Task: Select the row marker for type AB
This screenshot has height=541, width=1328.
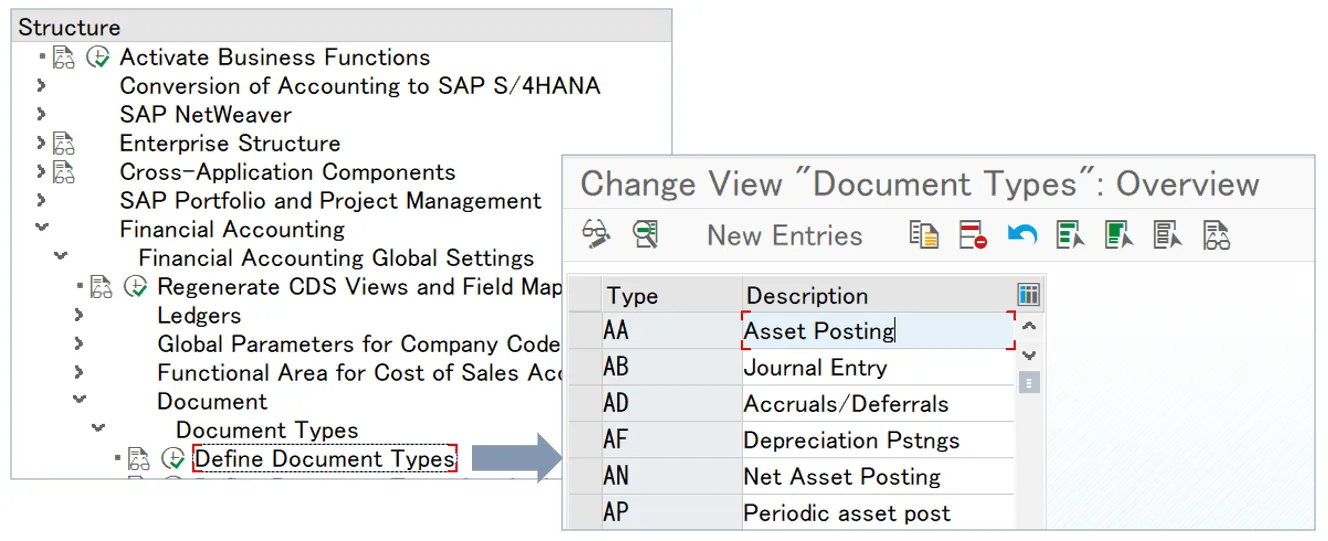Action: coord(585,367)
